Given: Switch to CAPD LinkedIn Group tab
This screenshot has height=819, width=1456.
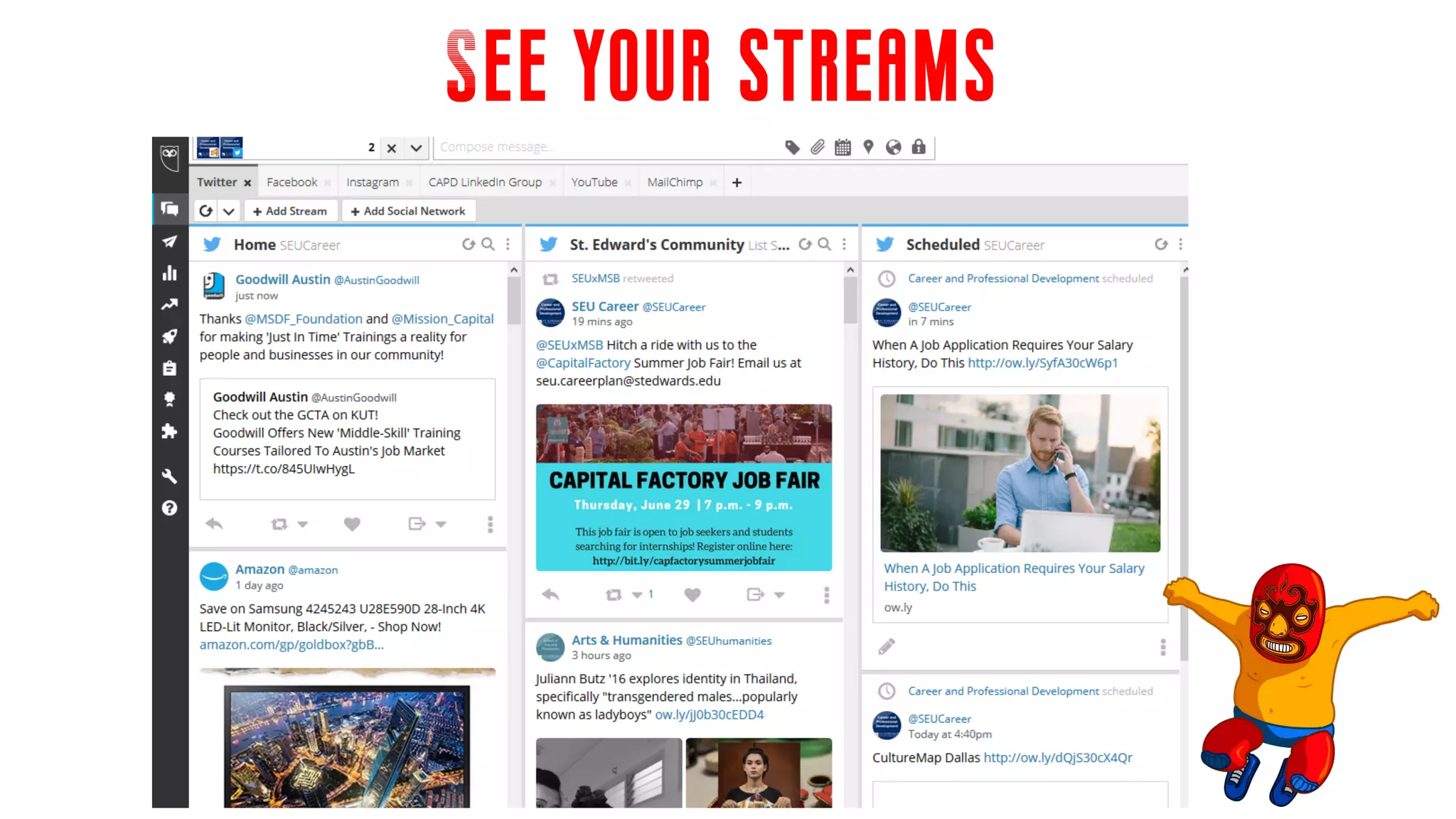Looking at the screenshot, I should coord(485,182).
